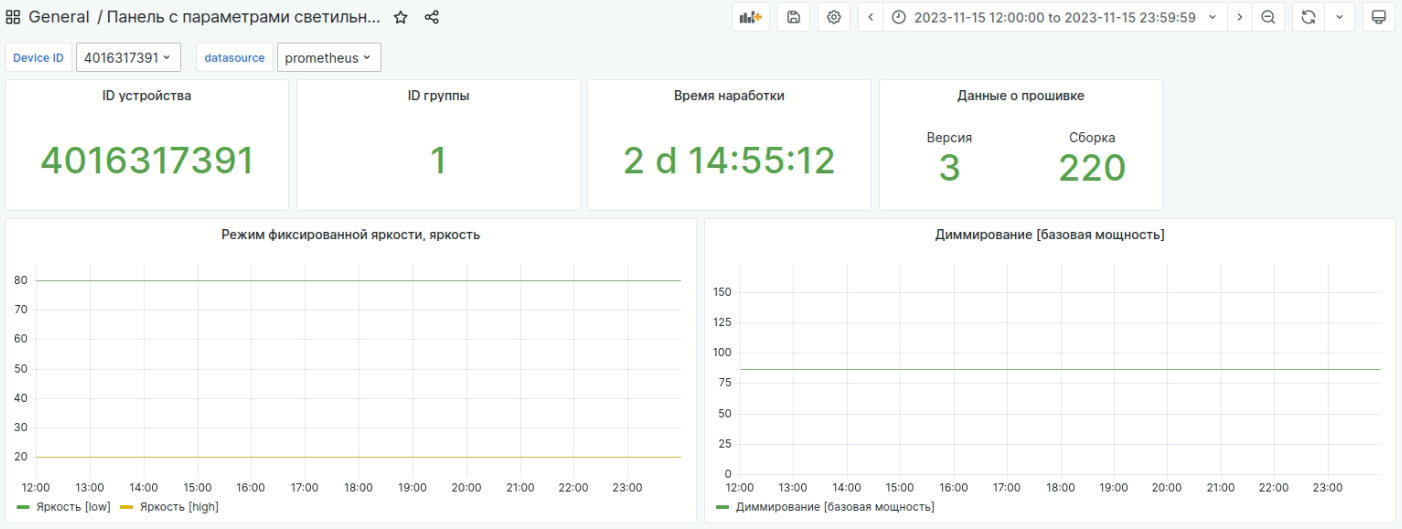Click the share dashboard icon
This screenshot has height=529, width=1402.
(432, 17)
